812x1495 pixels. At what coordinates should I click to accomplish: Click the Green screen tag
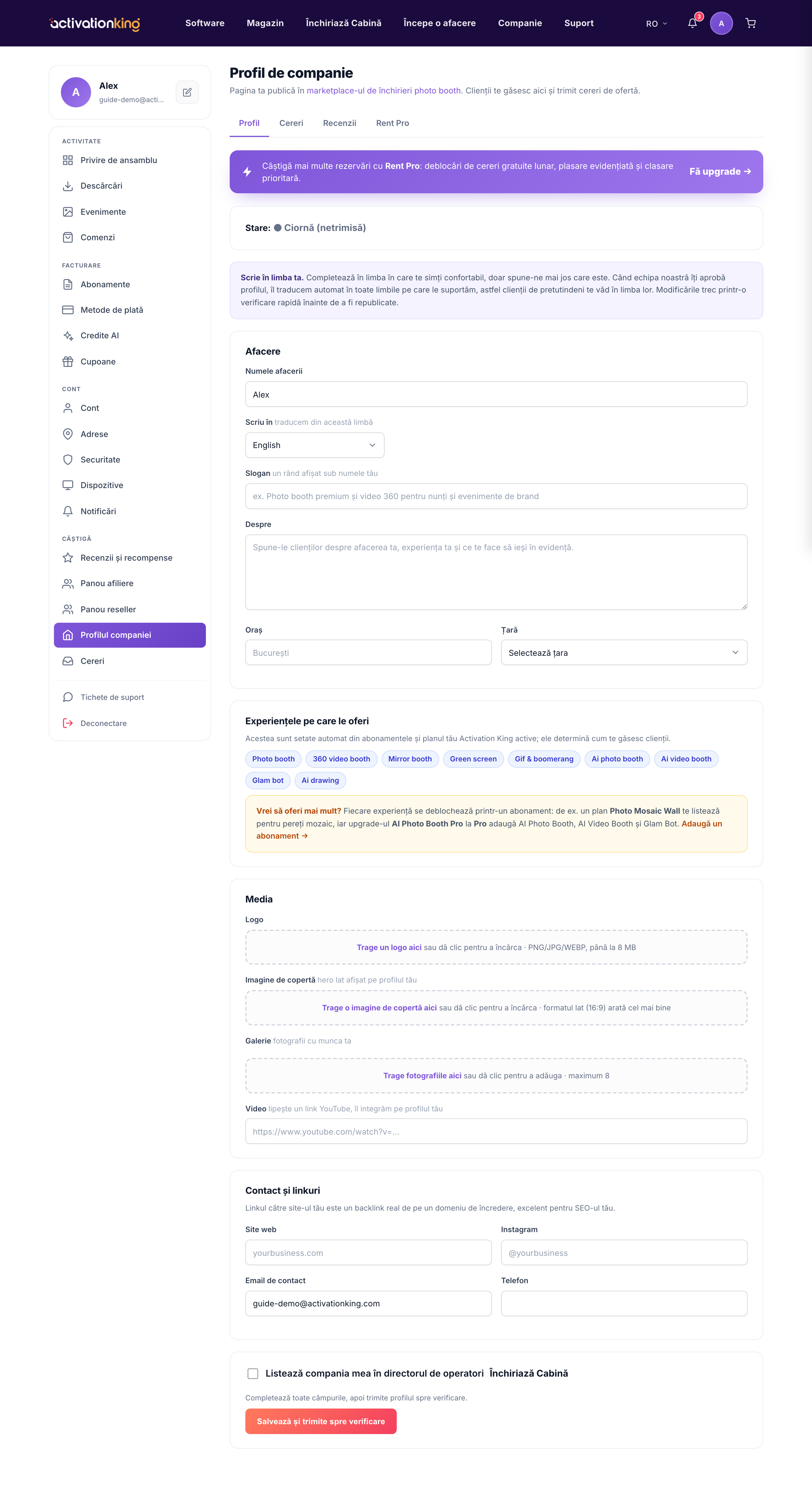pos(473,759)
